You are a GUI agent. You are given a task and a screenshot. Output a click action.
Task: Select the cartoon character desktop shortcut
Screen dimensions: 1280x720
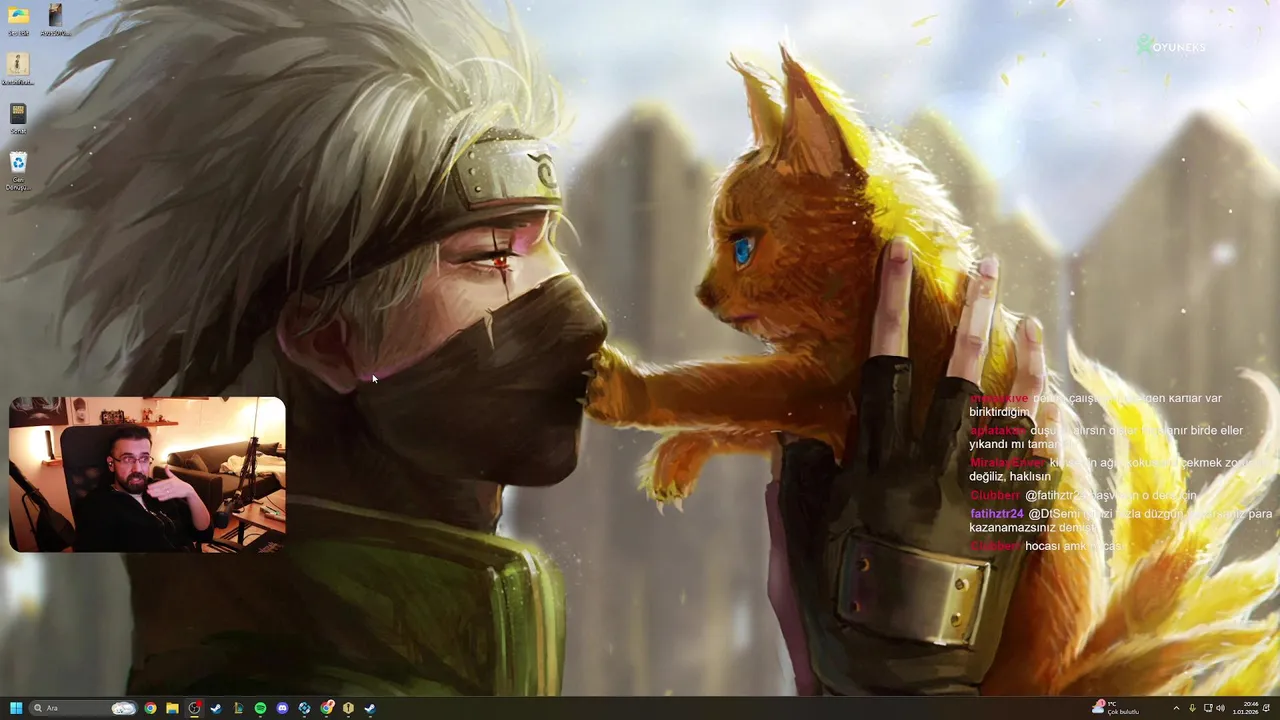tap(18, 69)
